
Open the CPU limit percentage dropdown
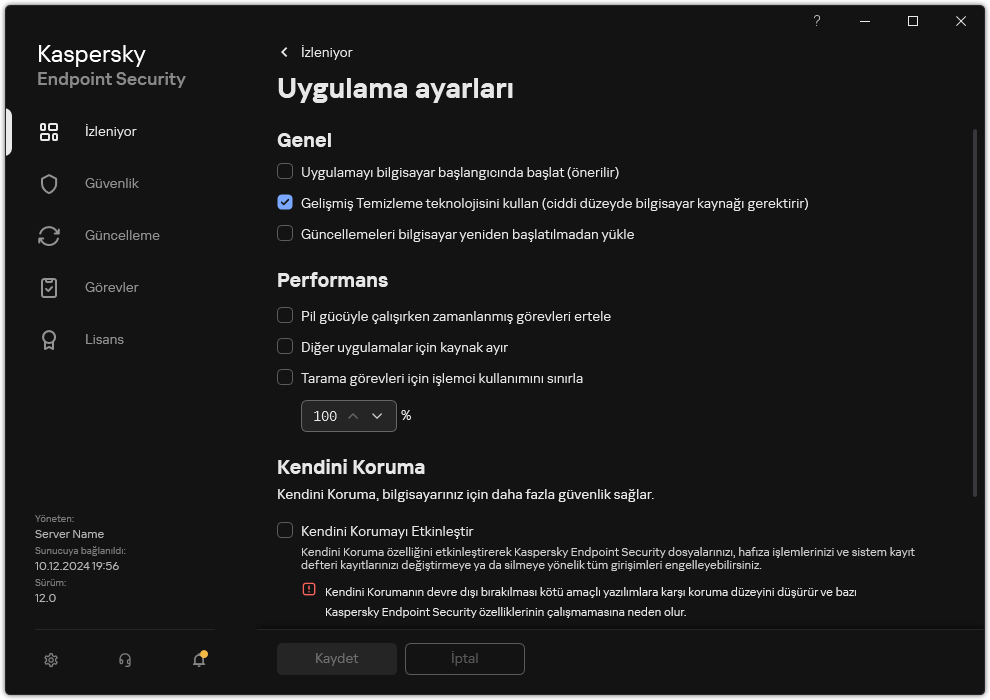[377, 415]
